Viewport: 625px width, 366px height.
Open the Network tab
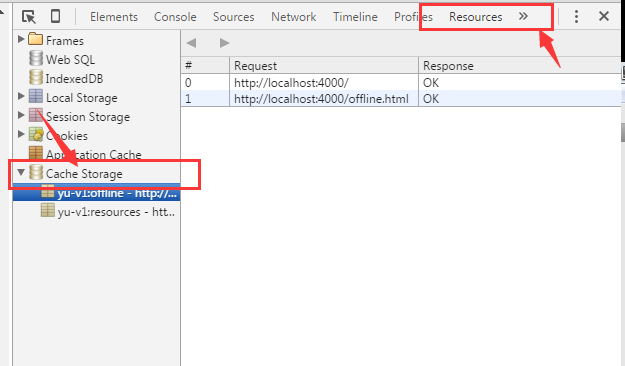[293, 17]
